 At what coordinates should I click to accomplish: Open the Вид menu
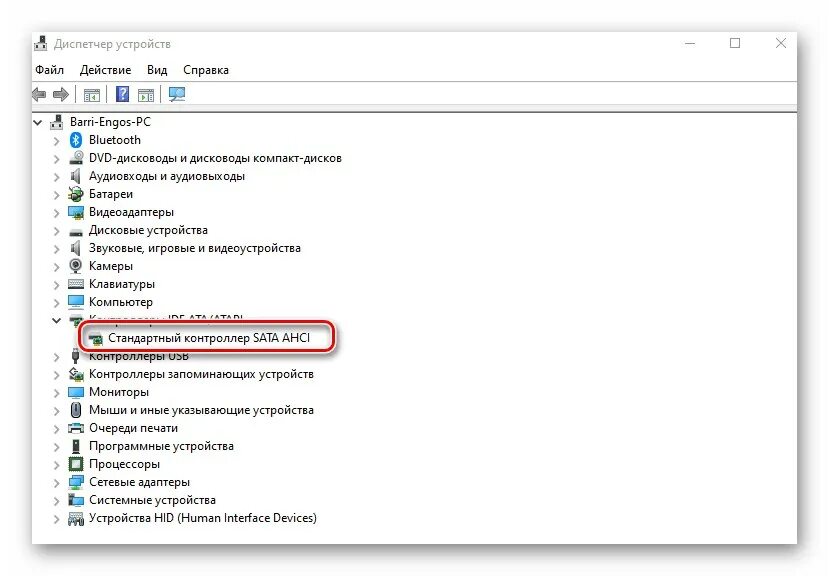(x=157, y=70)
